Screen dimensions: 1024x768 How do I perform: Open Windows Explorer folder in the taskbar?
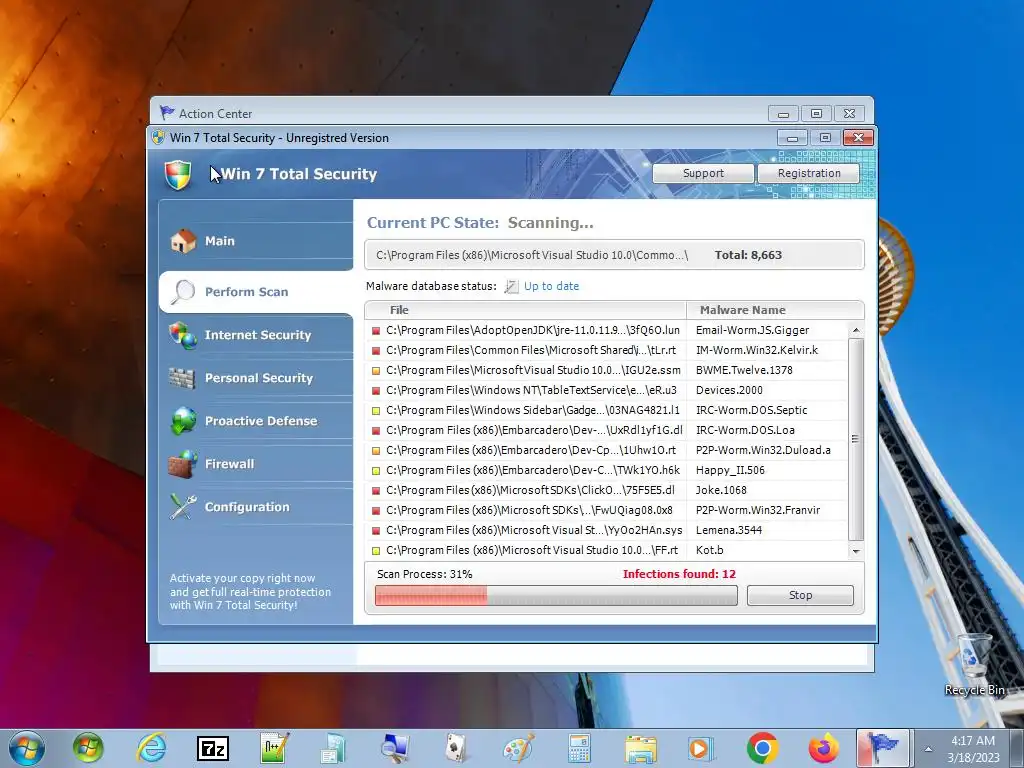point(641,748)
